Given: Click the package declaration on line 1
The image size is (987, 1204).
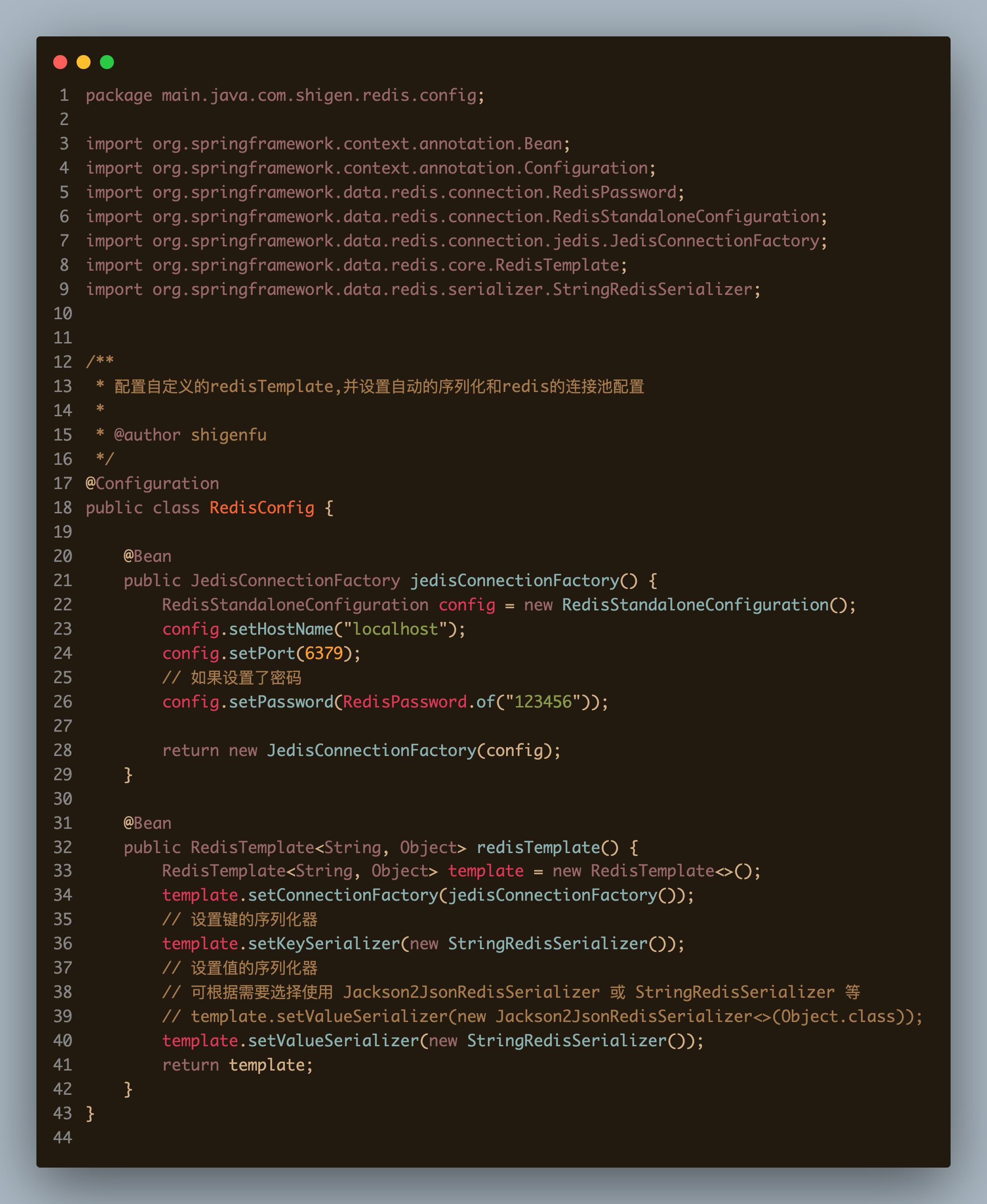Looking at the screenshot, I should click(284, 95).
